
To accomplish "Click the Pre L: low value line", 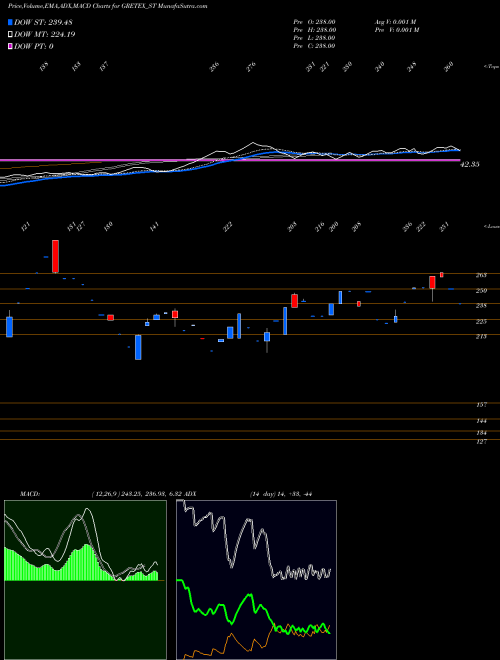I will 314,38.
